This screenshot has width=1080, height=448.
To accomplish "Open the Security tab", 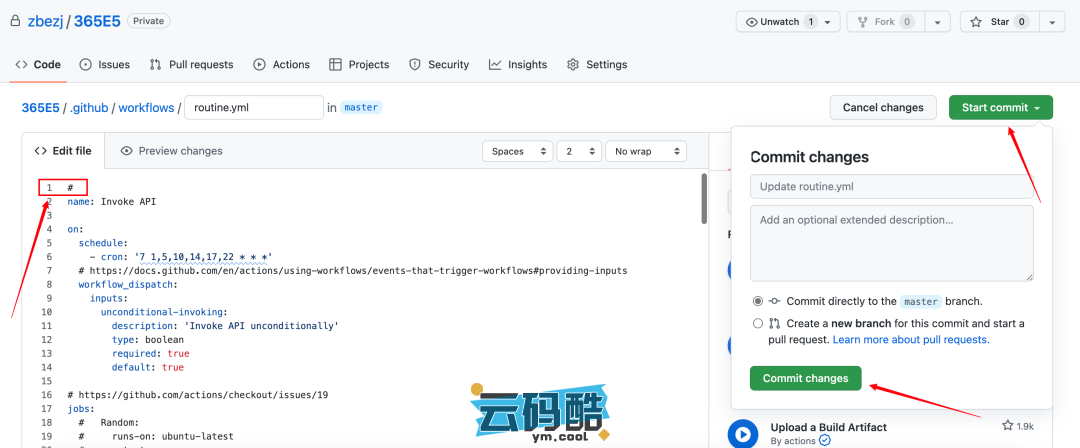I will [438, 64].
